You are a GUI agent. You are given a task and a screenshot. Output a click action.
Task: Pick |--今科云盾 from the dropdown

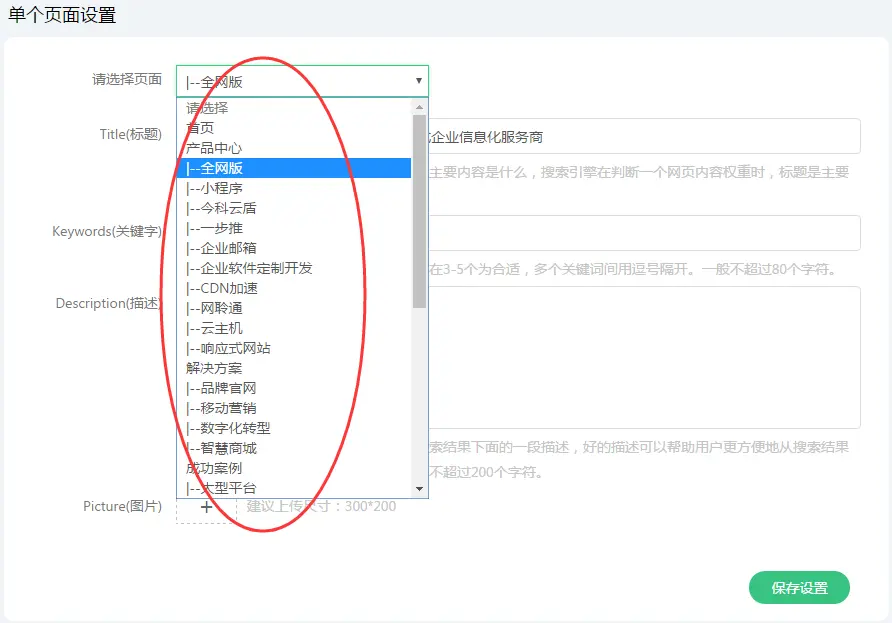294,208
